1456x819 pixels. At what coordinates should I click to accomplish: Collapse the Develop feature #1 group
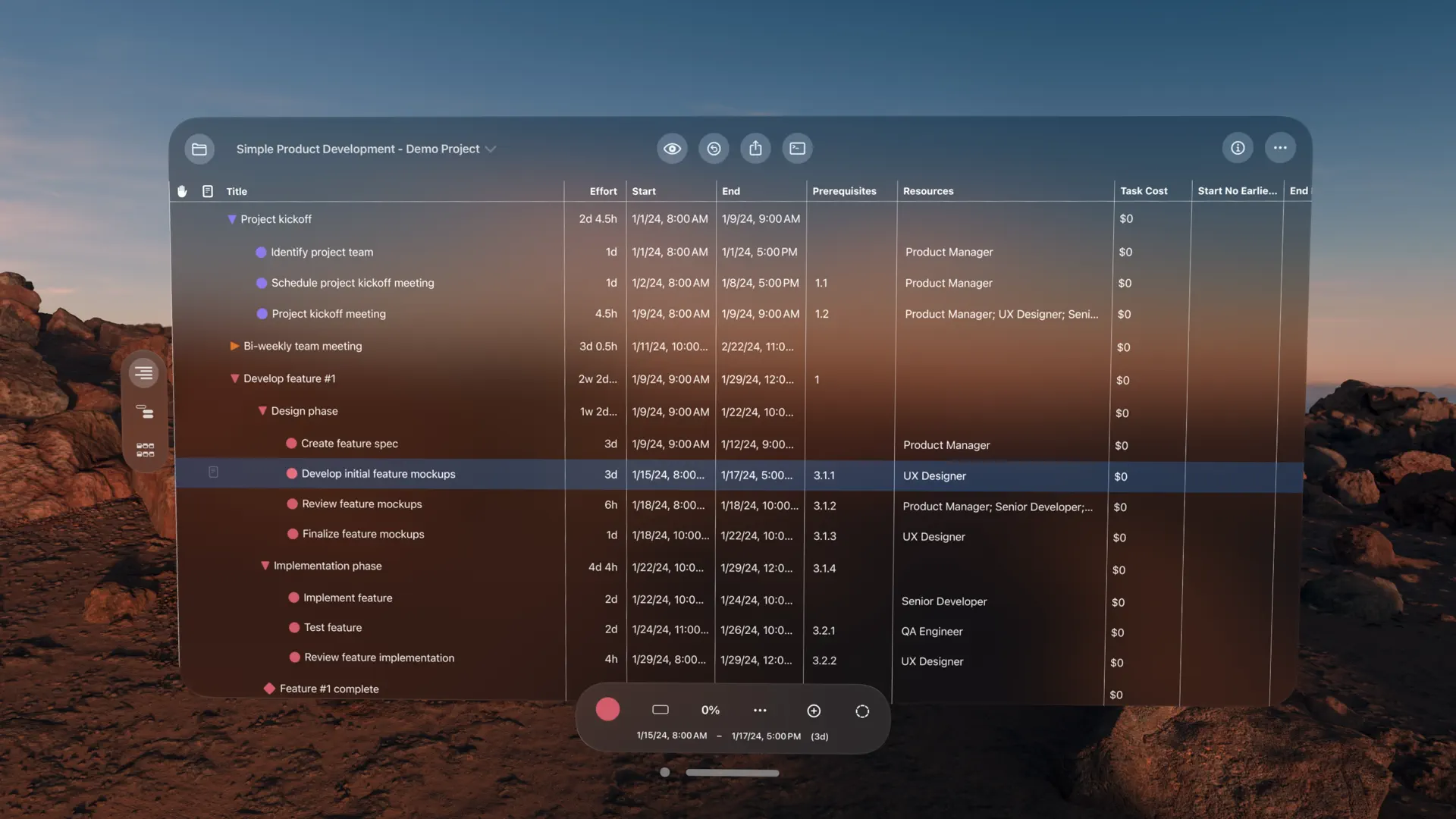coord(234,378)
